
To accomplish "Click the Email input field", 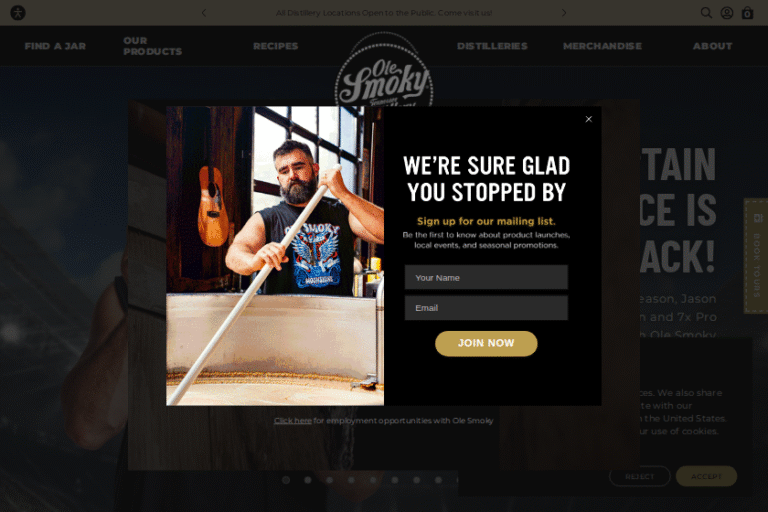I will click(x=486, y=308).
